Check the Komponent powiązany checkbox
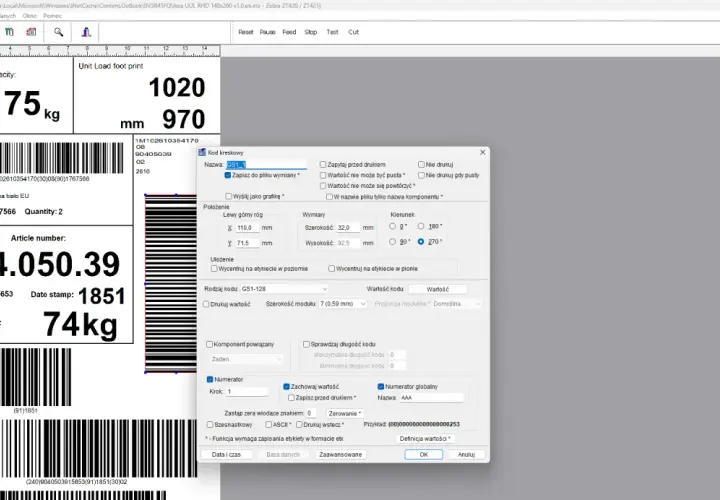 (209, 344)
